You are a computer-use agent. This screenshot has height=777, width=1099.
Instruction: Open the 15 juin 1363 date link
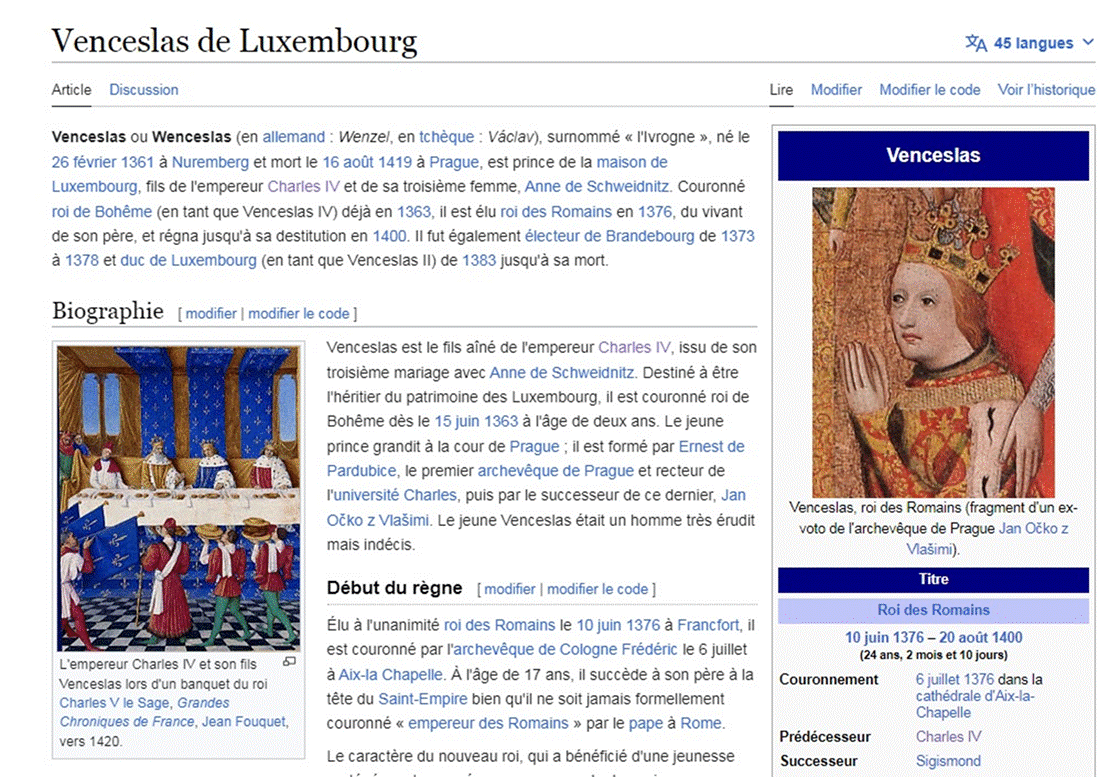pyautogui.click(x=476, y=422)
